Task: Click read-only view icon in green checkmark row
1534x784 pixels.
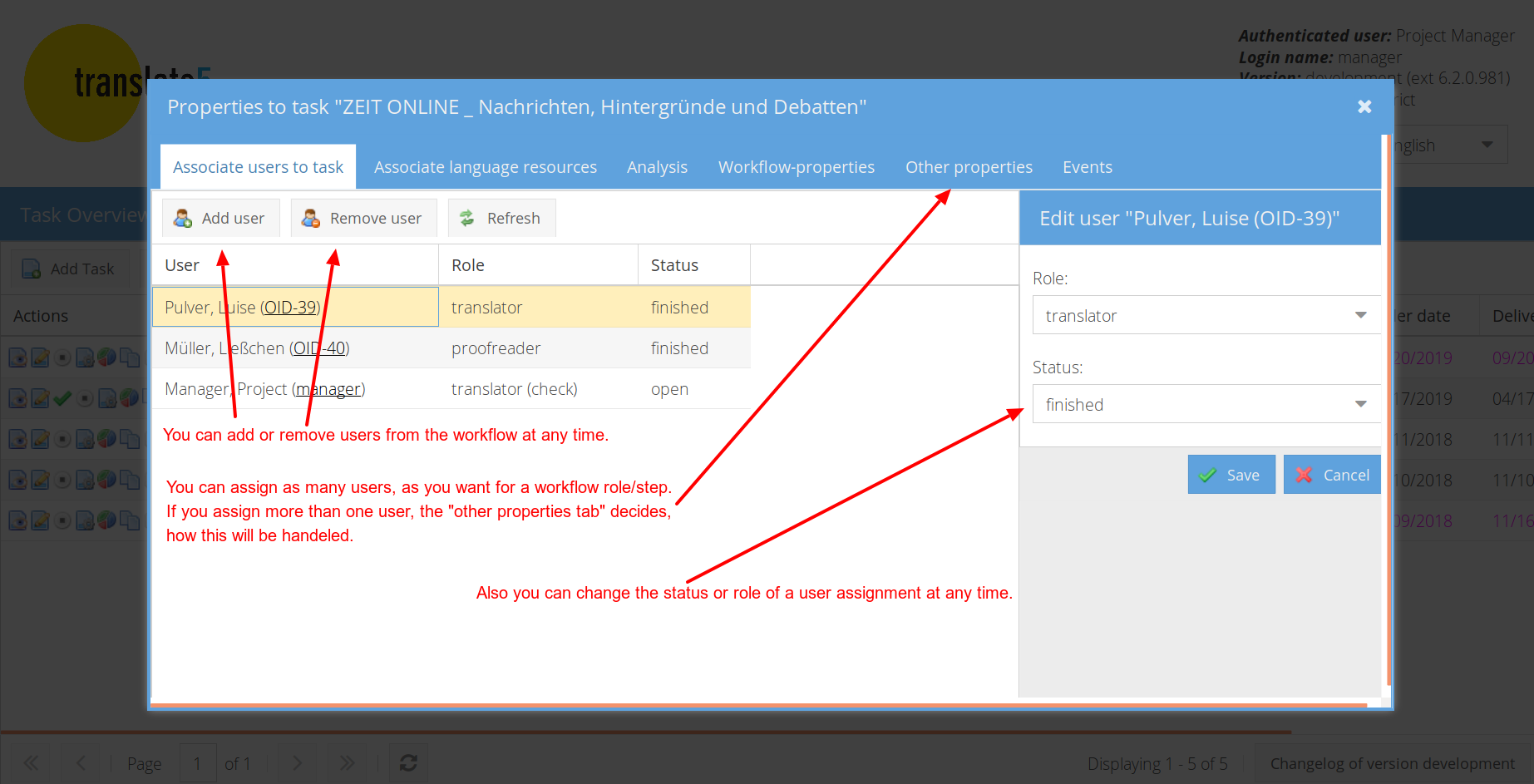Action: [17, 398]
